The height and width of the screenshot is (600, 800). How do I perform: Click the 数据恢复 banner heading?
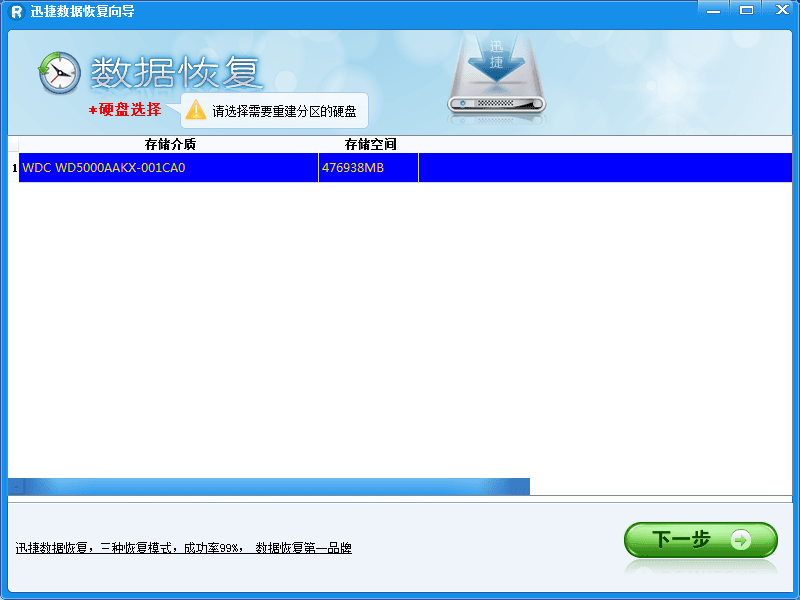[x=176, y=72]
